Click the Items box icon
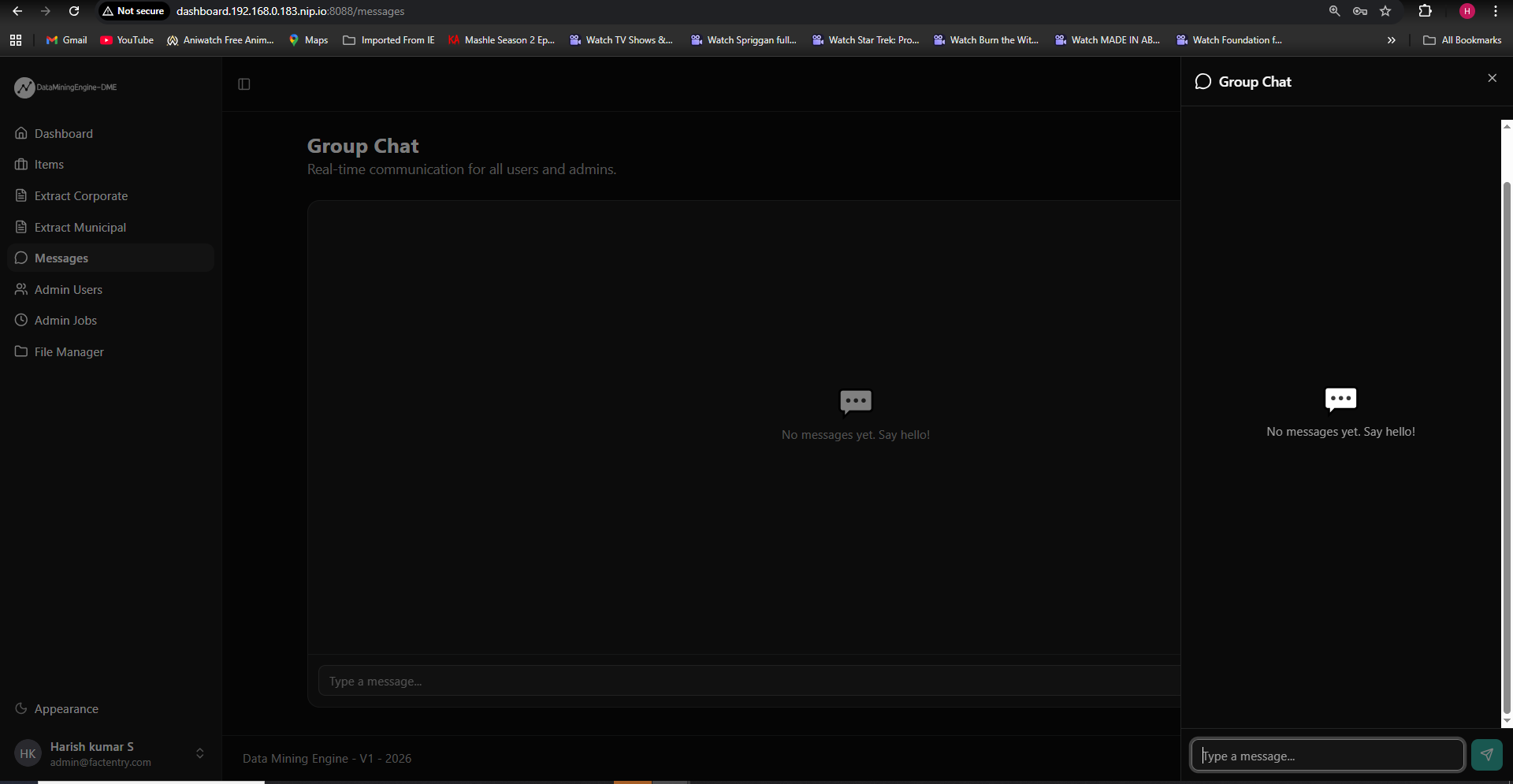 tap(21, 164)
